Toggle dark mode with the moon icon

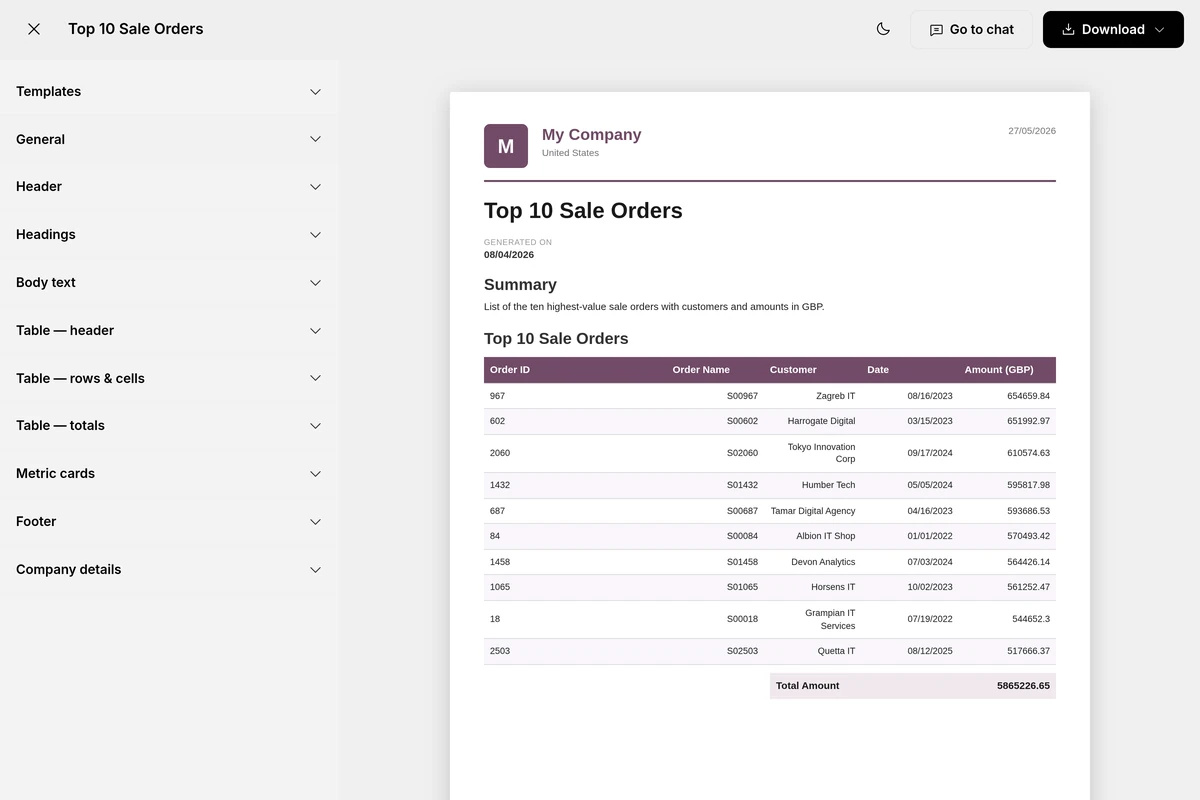(x=883, y=29)
